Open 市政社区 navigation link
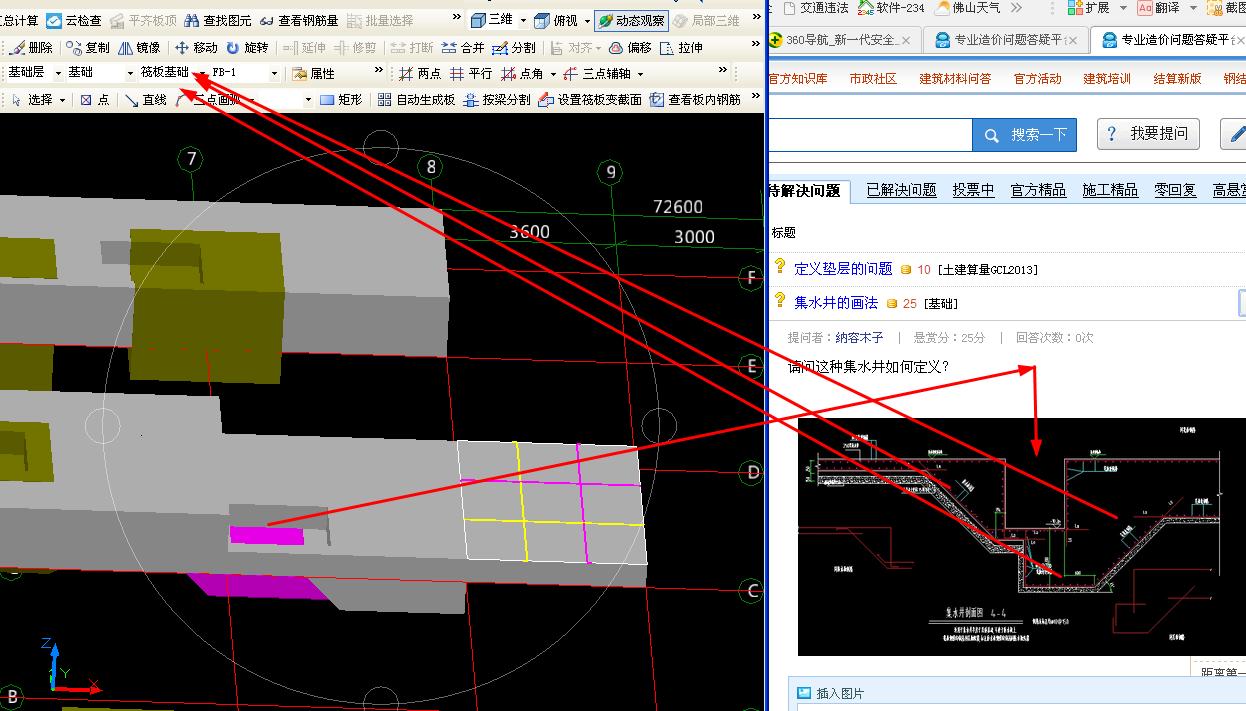Image resolution: width=1246 pixels, height=711 pixels. click(x=873, y=78)
